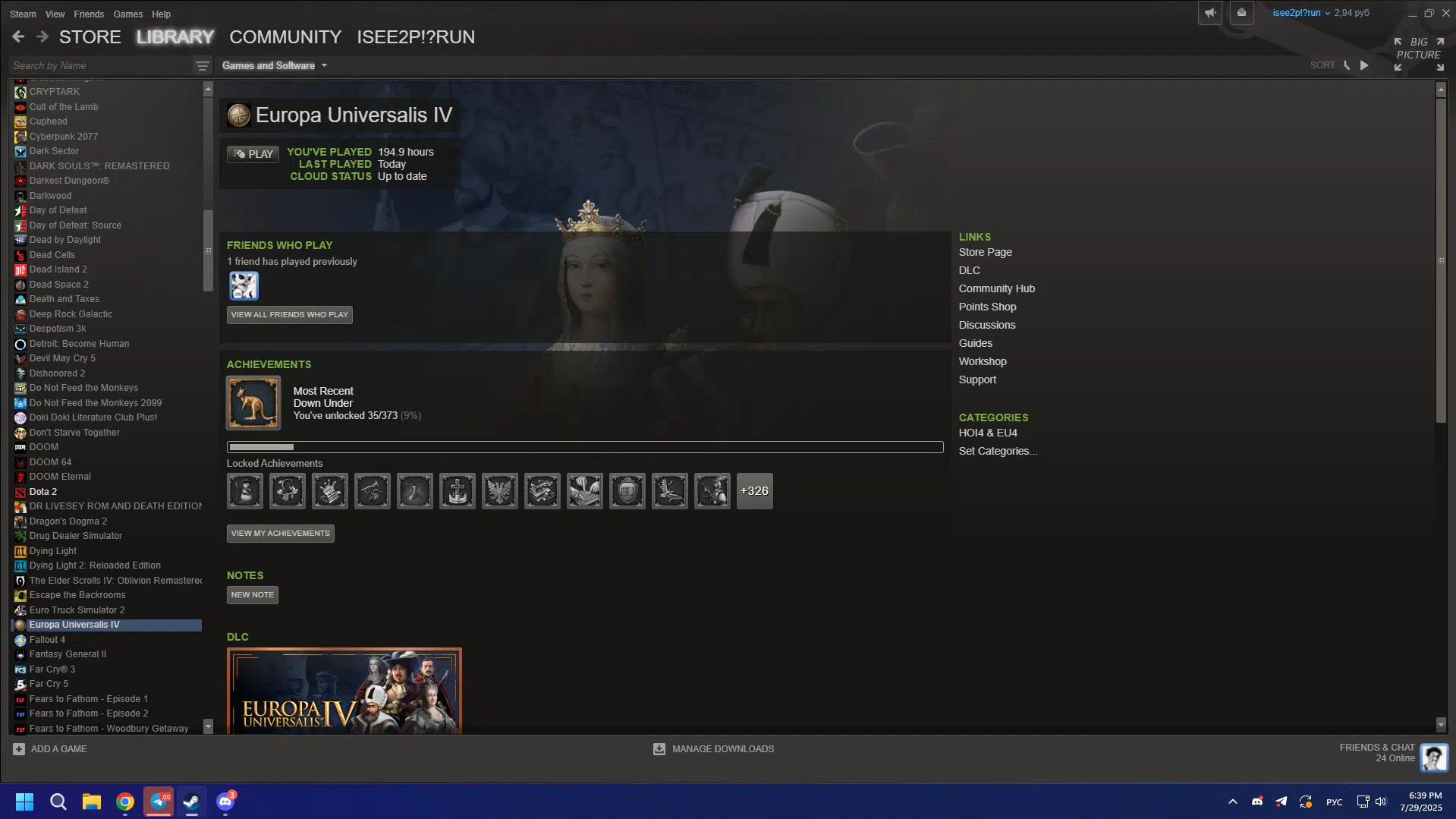Open Telegram from the taskbar
Screen dimensions: 1456x819
(x=159, y=802)
